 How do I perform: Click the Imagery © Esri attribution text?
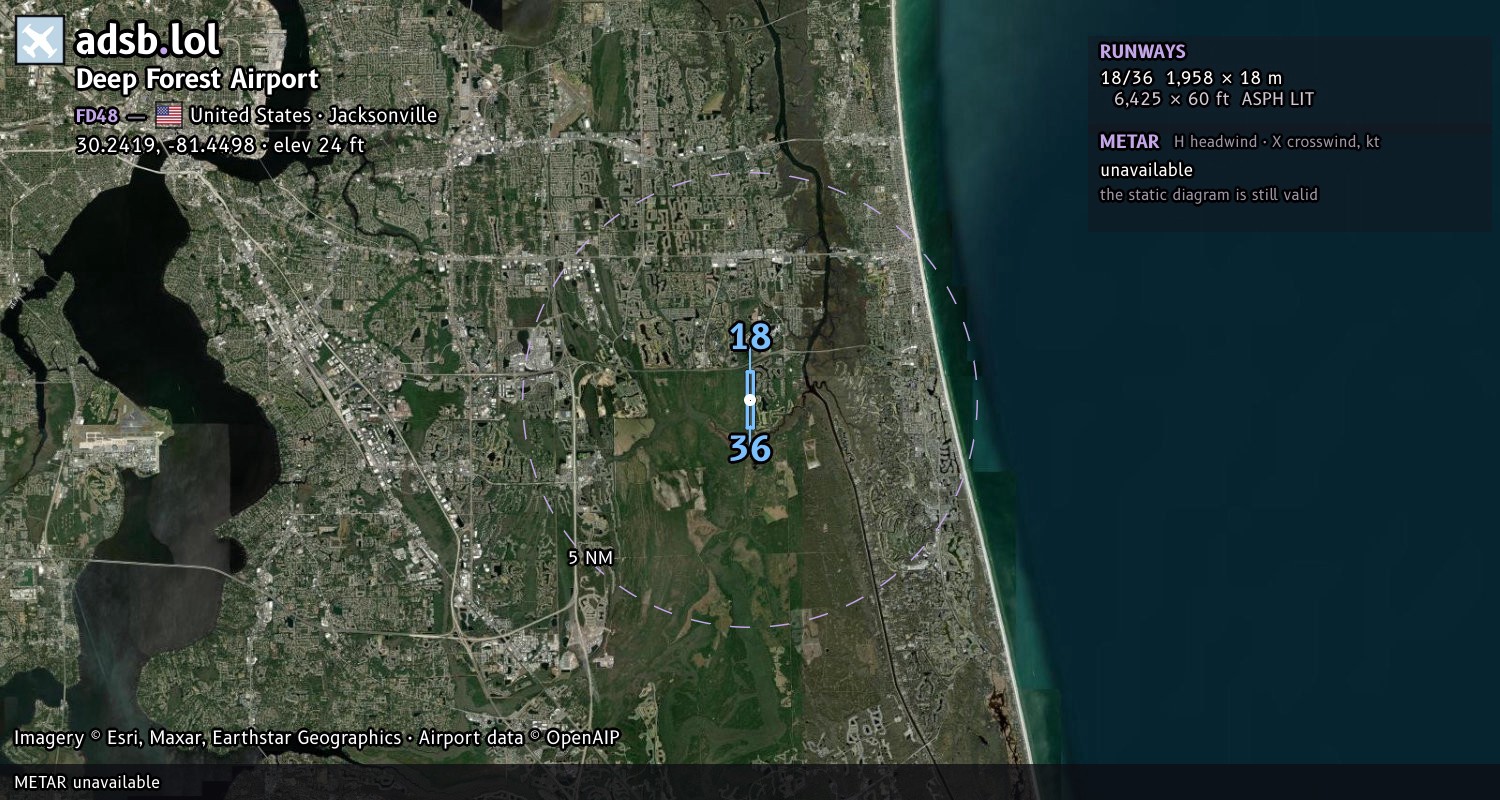tap(317, 738)
